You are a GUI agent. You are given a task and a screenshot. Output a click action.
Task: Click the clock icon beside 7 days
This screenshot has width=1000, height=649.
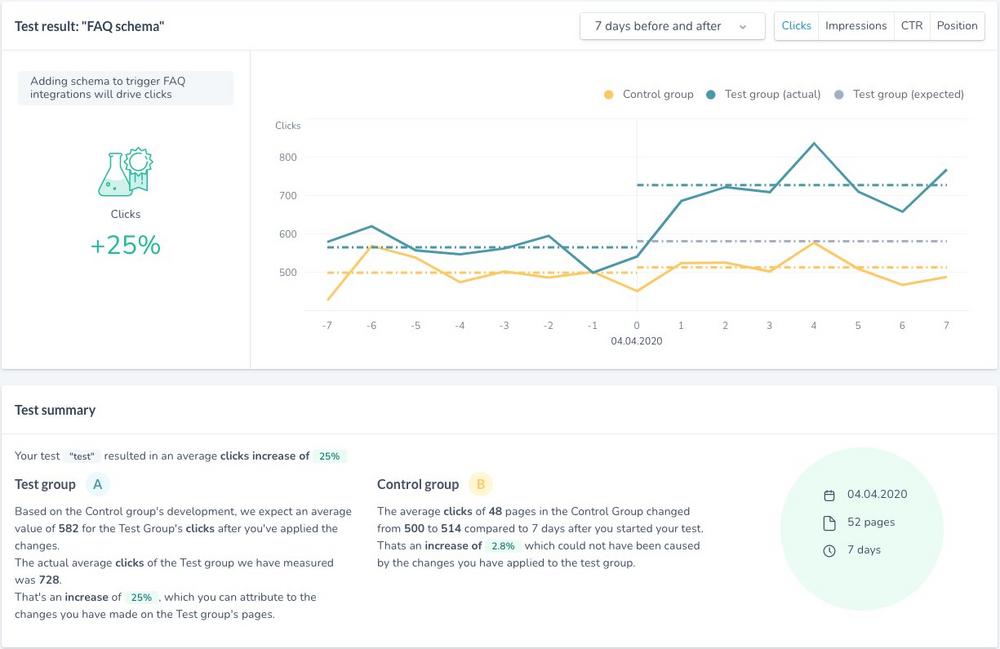click(x=828, y=551)
